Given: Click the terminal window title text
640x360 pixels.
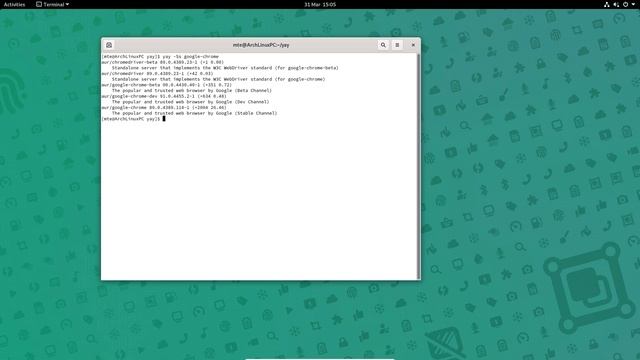Looking at the screenshot, I should pos(261,45).
